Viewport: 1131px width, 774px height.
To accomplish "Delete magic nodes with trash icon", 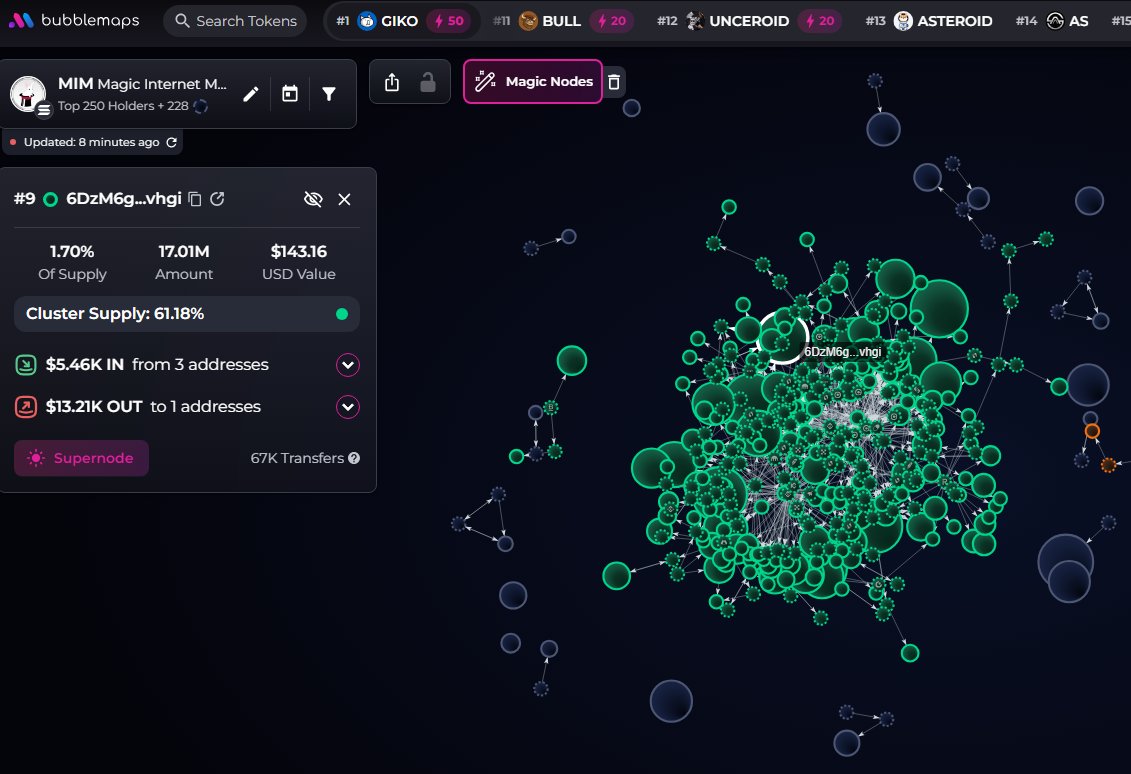I will 615,82.
